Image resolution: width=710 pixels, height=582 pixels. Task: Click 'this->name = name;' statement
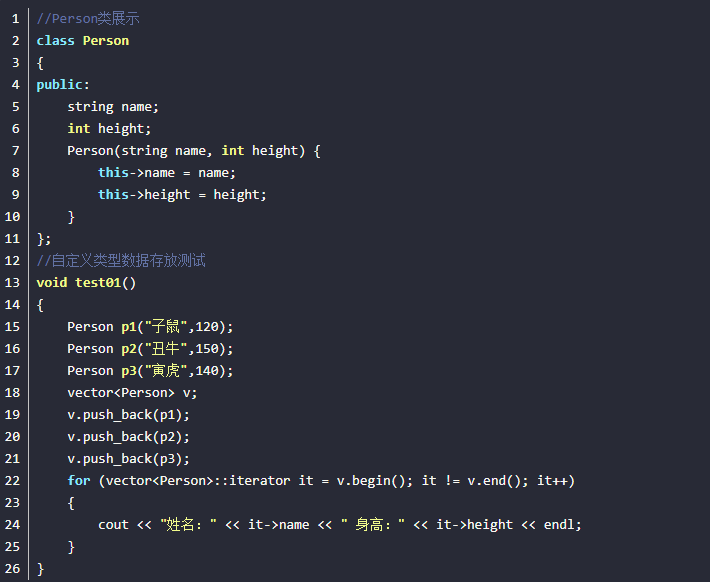click(167, 173)
